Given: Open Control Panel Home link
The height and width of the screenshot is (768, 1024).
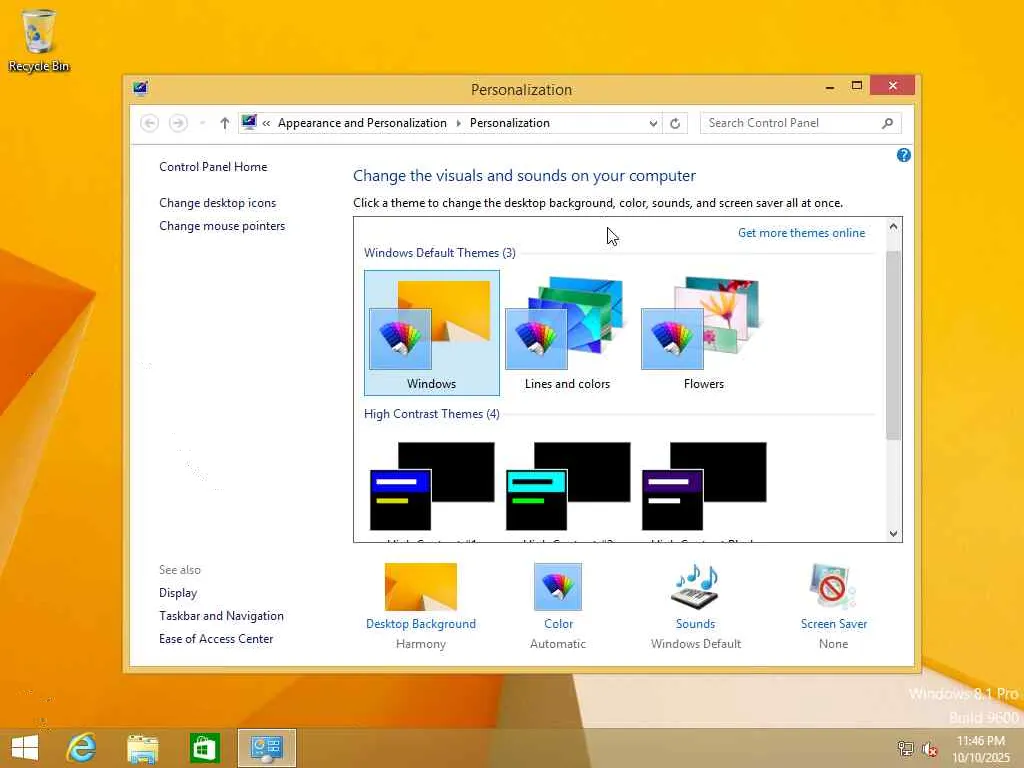Looking at the screenshot, I should click(213, 167).
